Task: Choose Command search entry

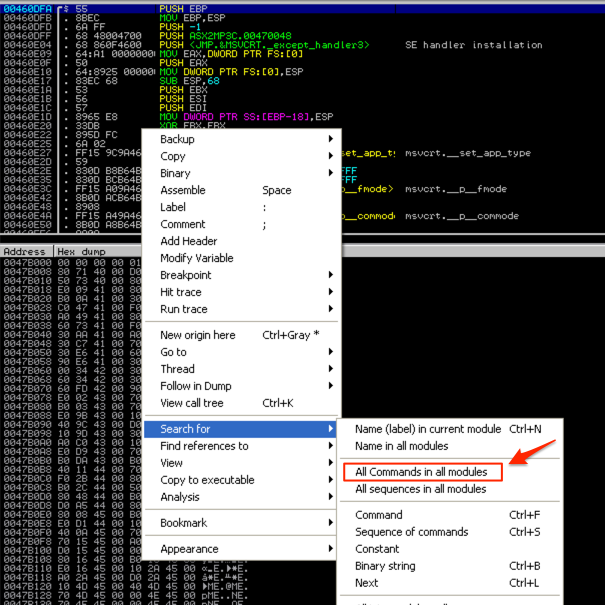Action: pos(450,515)
